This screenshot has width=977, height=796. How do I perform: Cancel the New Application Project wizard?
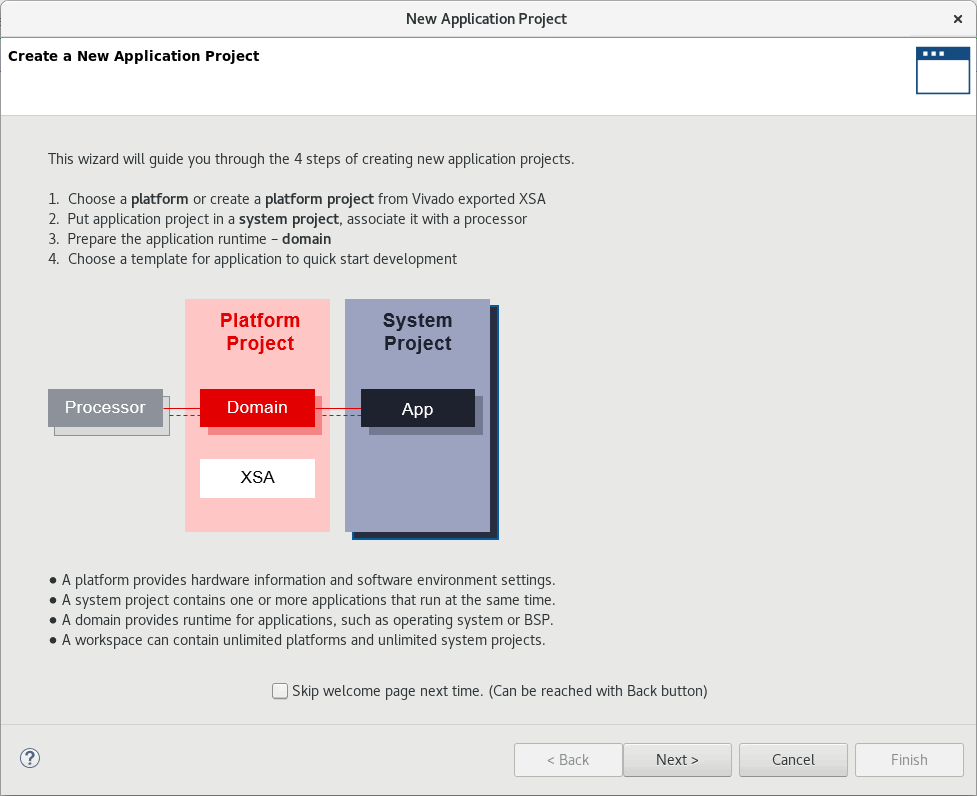pyautogui.click(x=793, y=760)
